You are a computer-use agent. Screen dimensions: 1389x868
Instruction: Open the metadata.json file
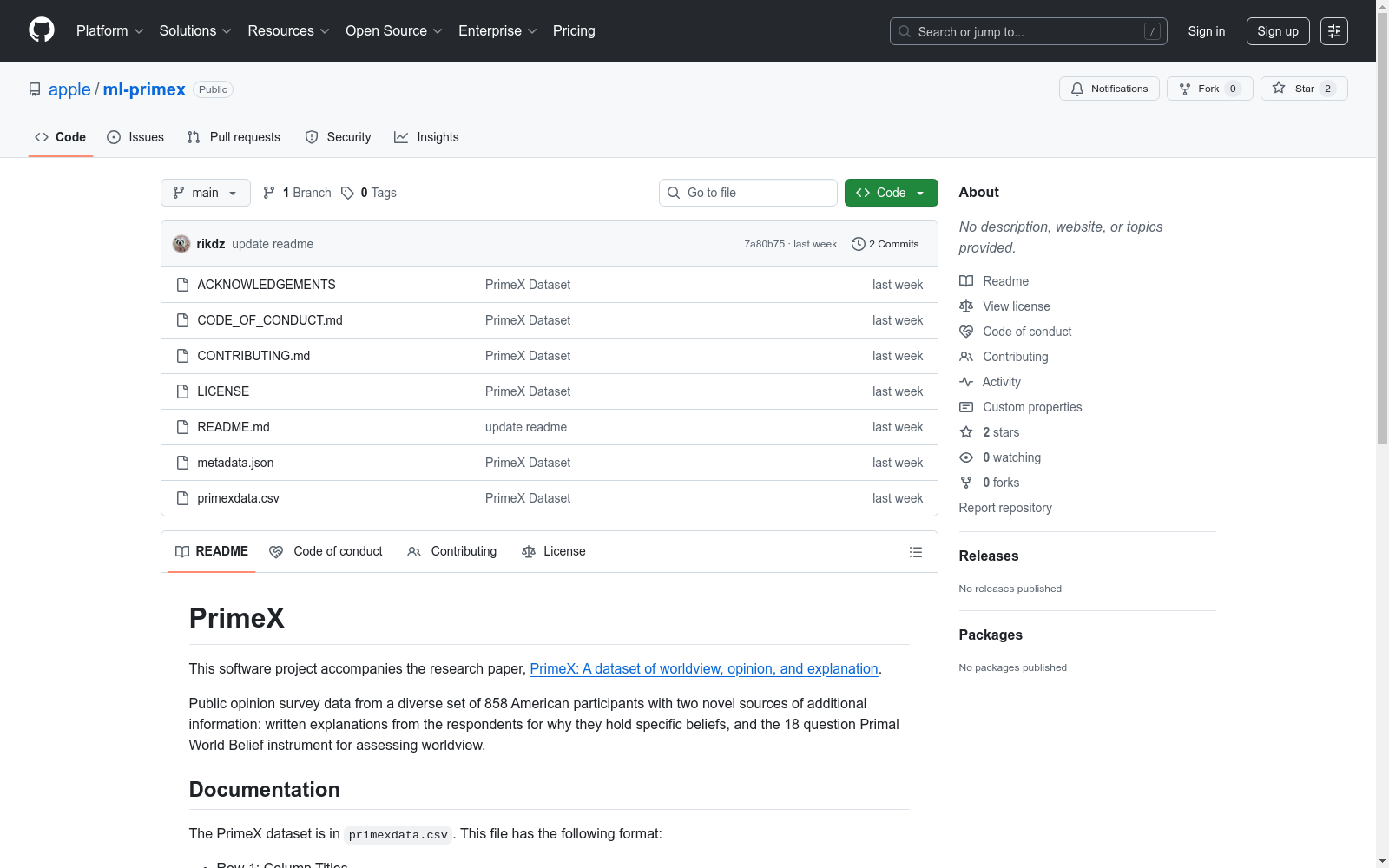tap(235, 463)
